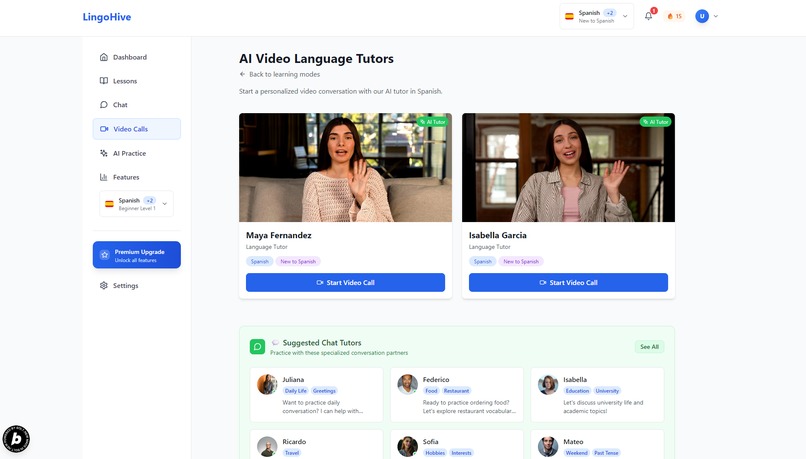Image resolution: width=806 pixels, height=459 pixels.
Task: Click Mateo's avatar
Action: click(548, 447)
